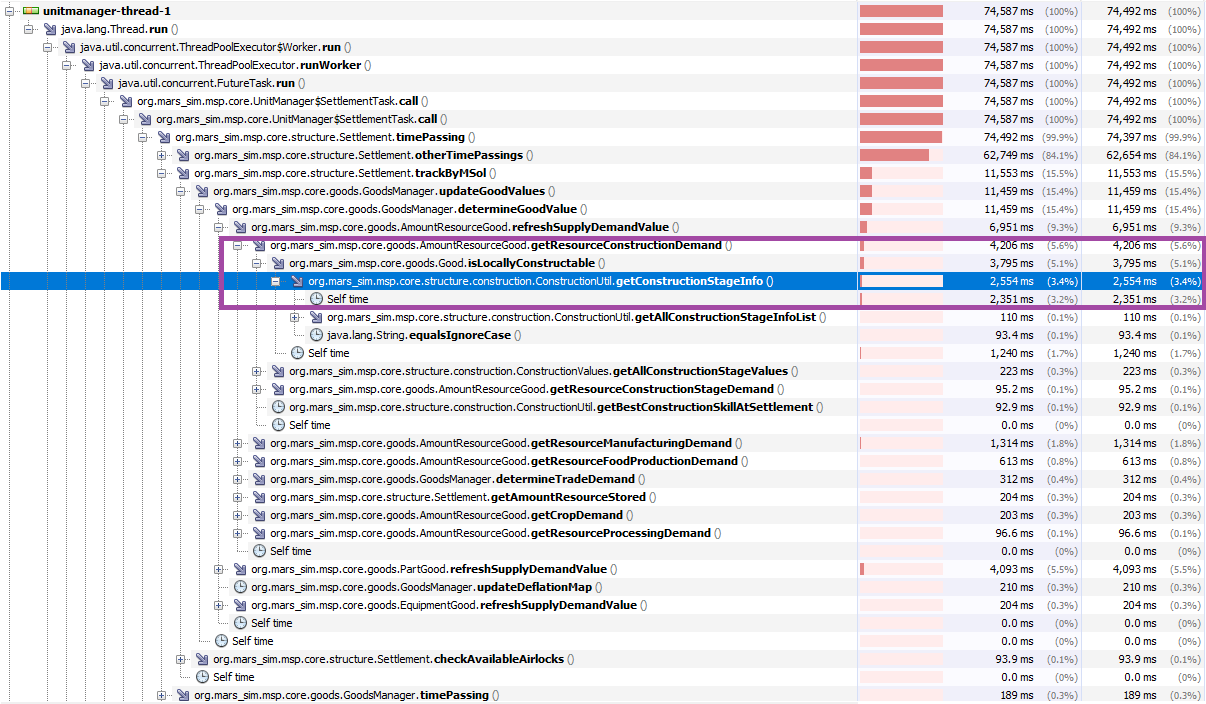Click the method icon of PartGood.refreshSupplyDemandValue
1206x704 pixels.
(240, 569)
